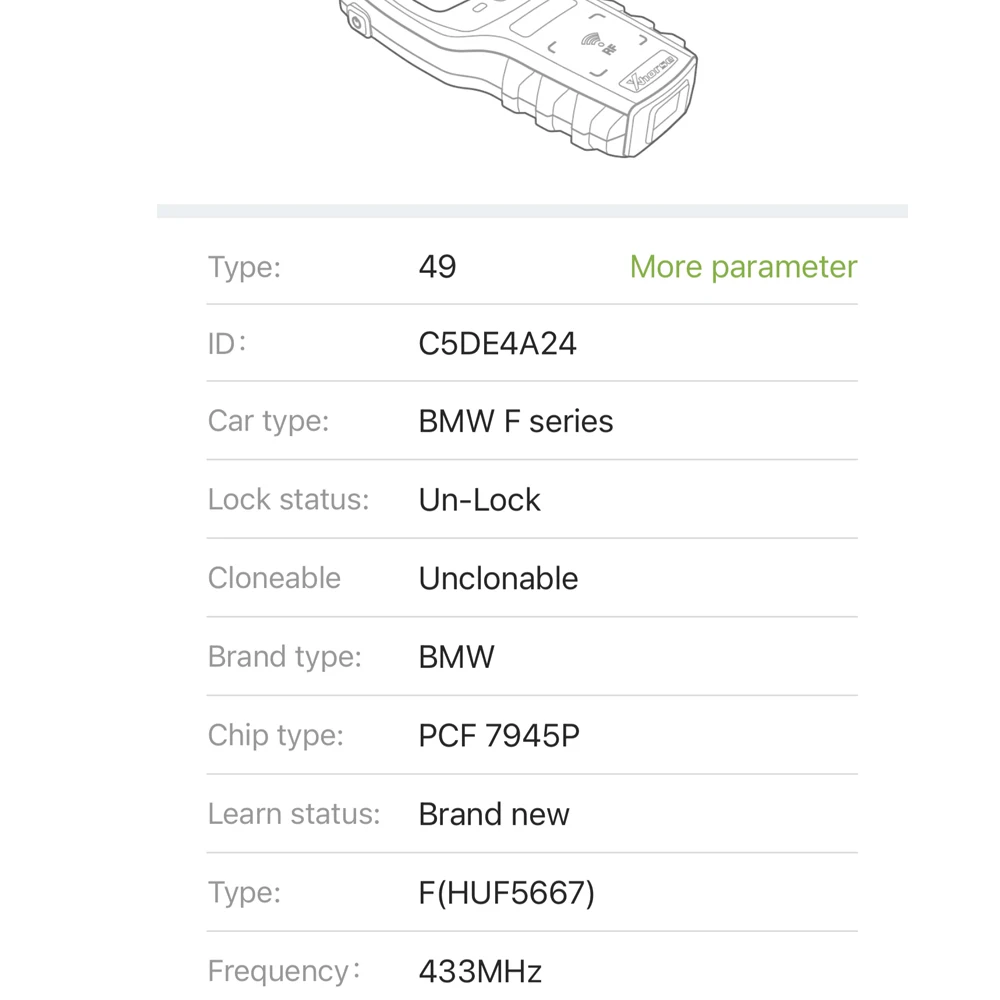Click the Brand type label

(284, 657)
